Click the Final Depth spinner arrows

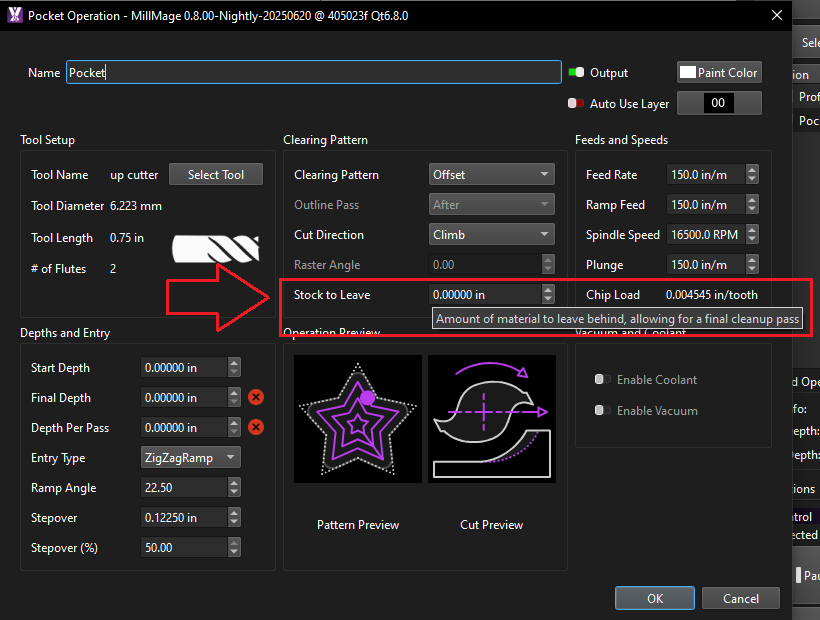pyautogui.click(x=234, y=397)
